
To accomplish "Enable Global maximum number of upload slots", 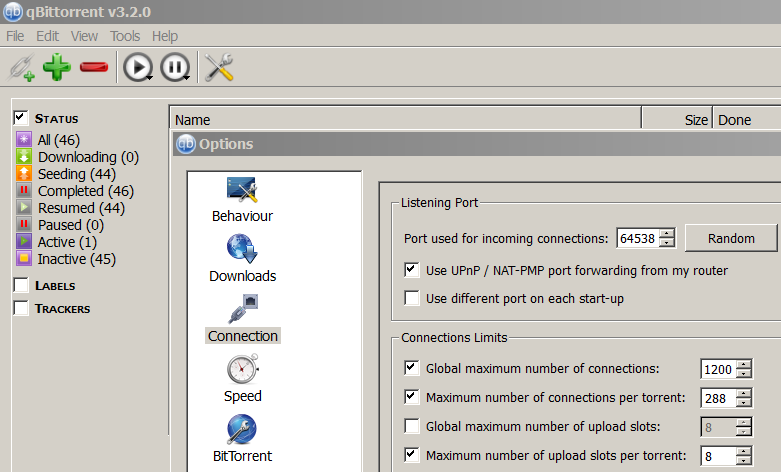I will [x=411, y=426].
